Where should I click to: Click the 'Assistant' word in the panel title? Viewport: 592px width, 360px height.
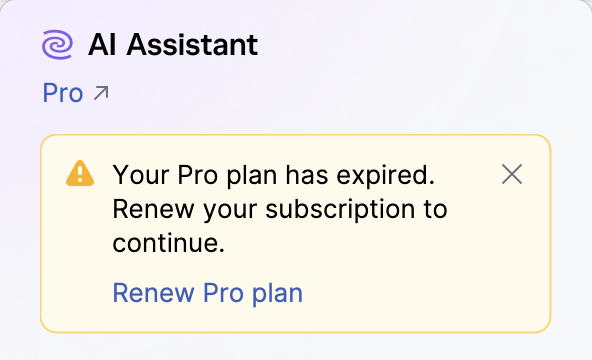point(192,45)
